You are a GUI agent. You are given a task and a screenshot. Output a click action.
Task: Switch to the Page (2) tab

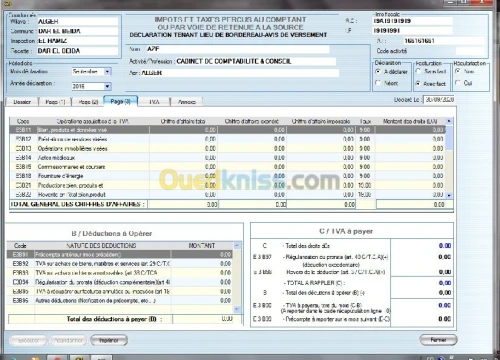(88, 102)
